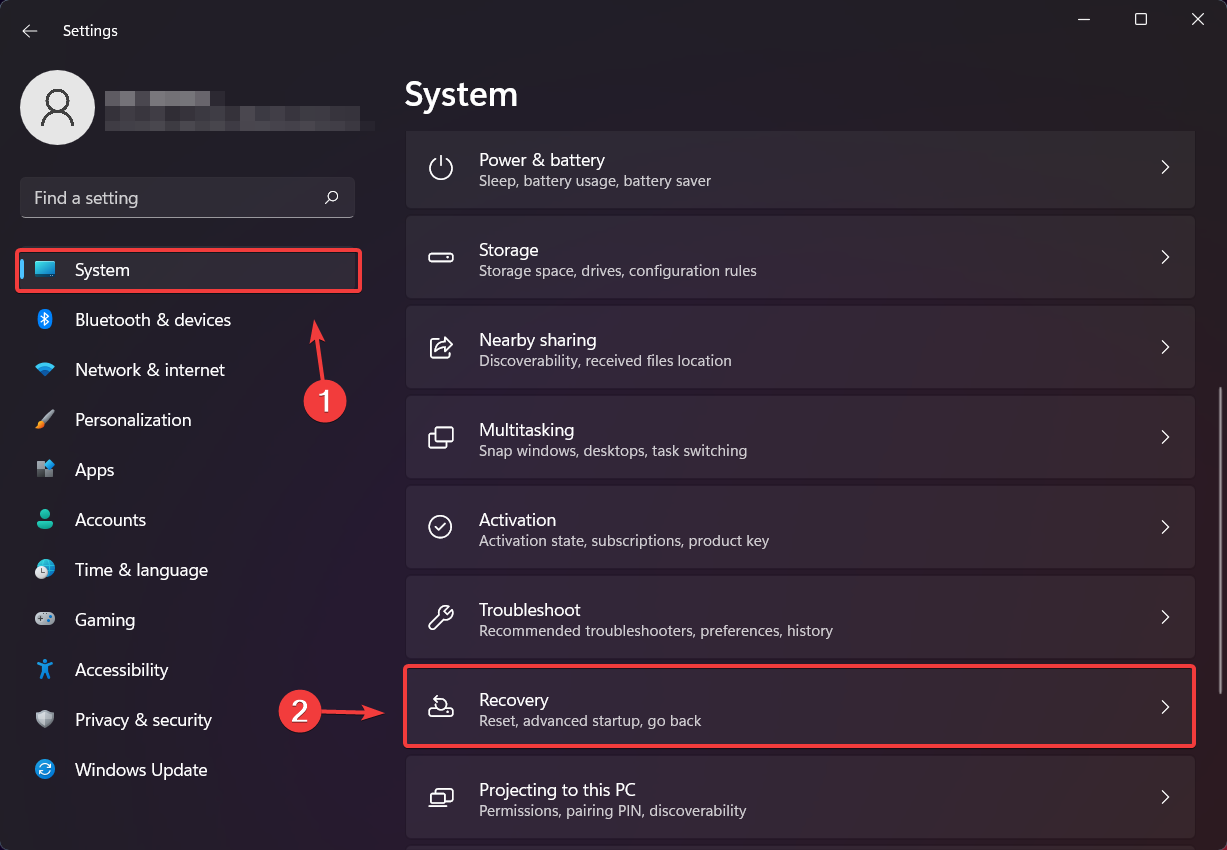Click the Network & internet Wi-Fi icon
The image size is (1227, 850).
[x=45, y=370]
